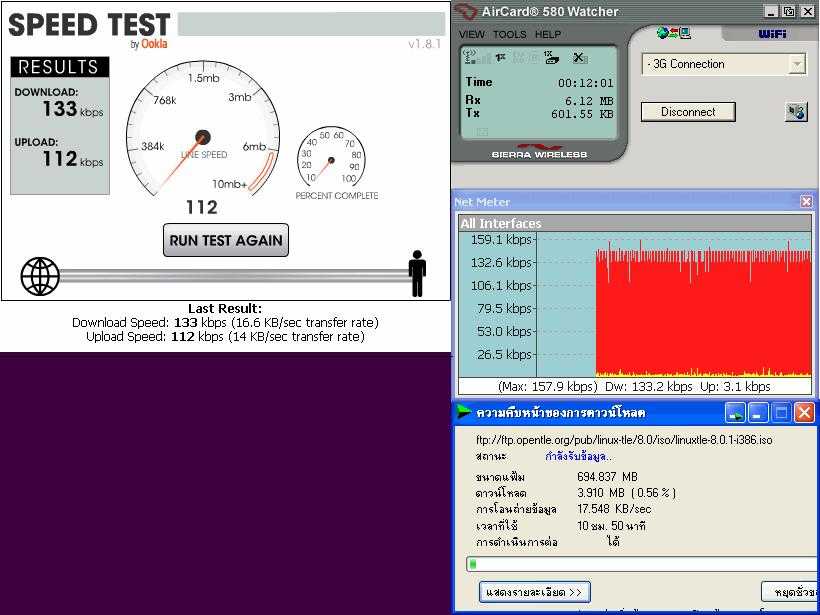Click the Net Meter title bar text
This screenshot has width=820, height=615.
tap(482, 202)
